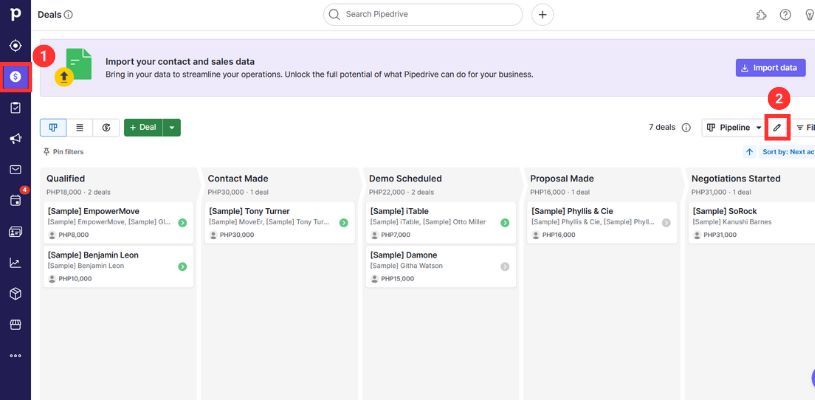The height and width of the screenshot is (400, 815).
Task: Click the owner avatar on PHP8,000 deal
Action: pos(51,235)
